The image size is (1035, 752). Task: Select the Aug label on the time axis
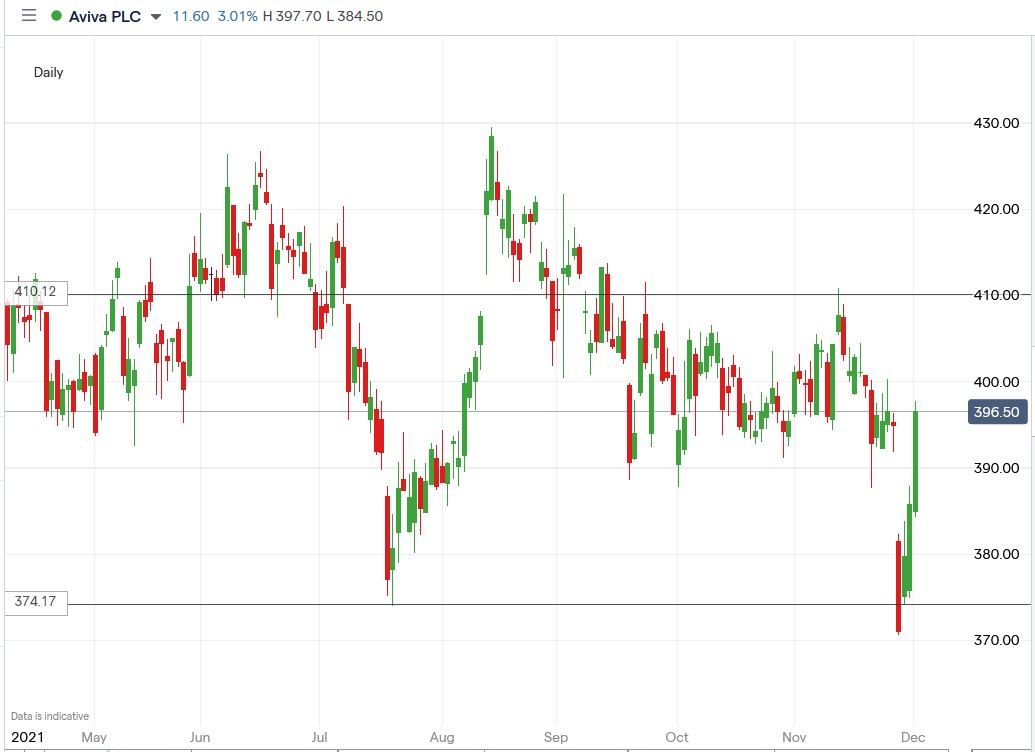click(441, 736)
